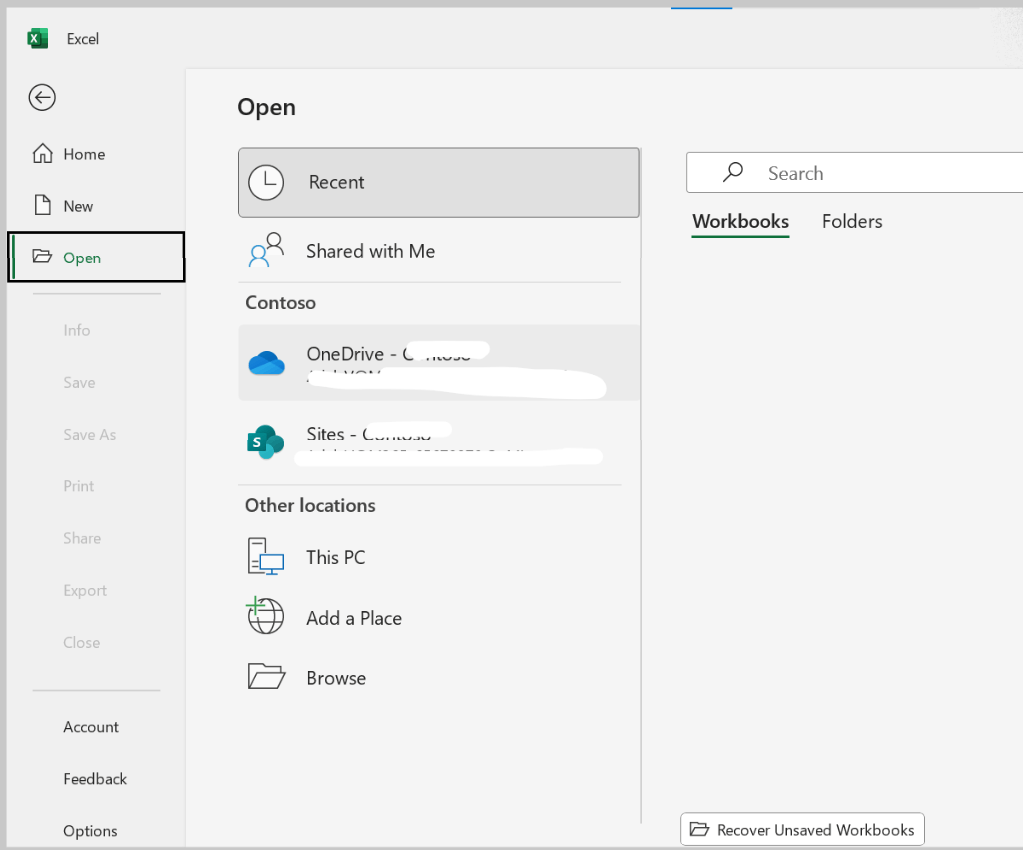
Task: Select the Info menu entry
Action: pos(76,330)
